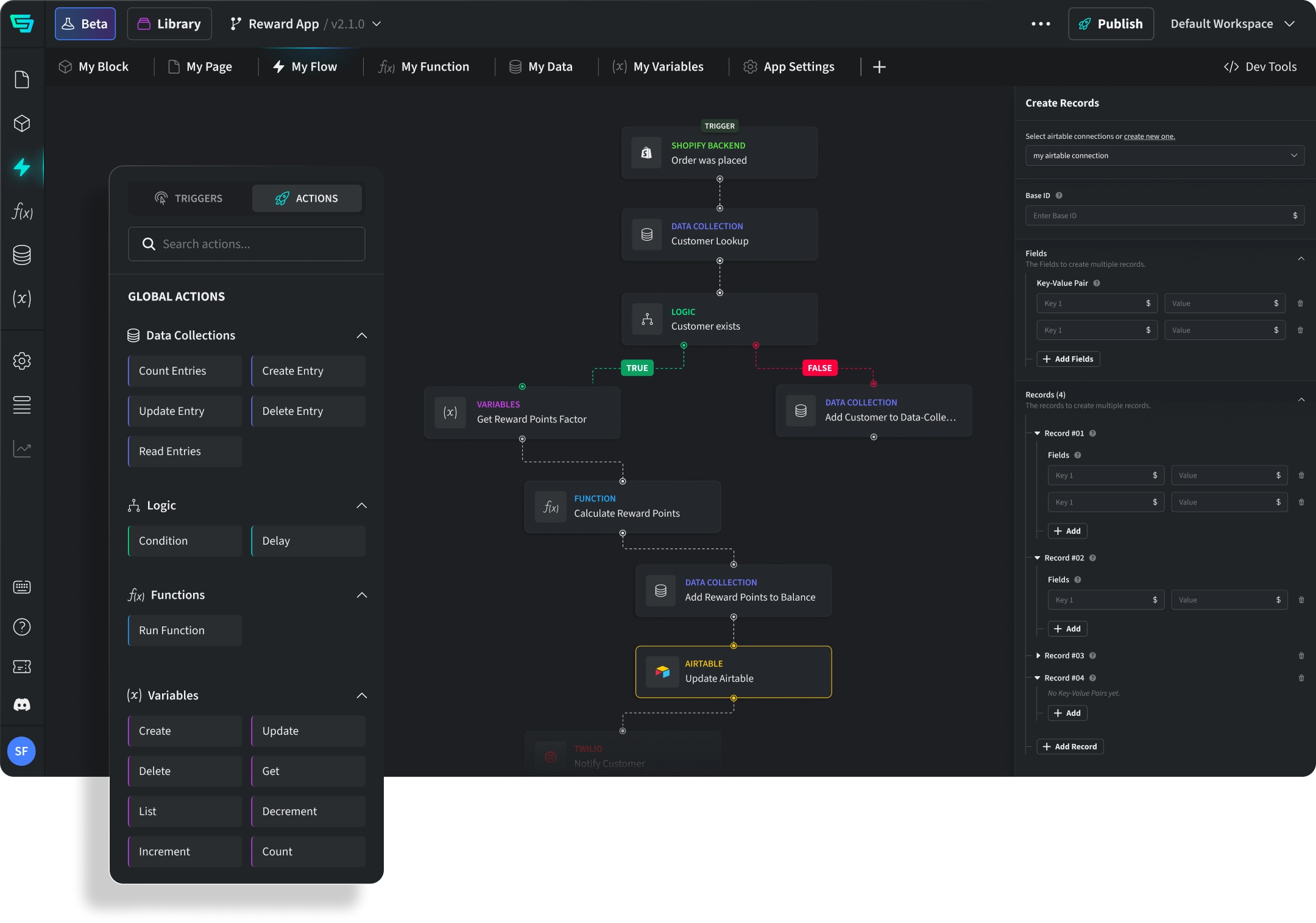
Task: Click the database icon in left sidebar
Action: coord(22,255)
